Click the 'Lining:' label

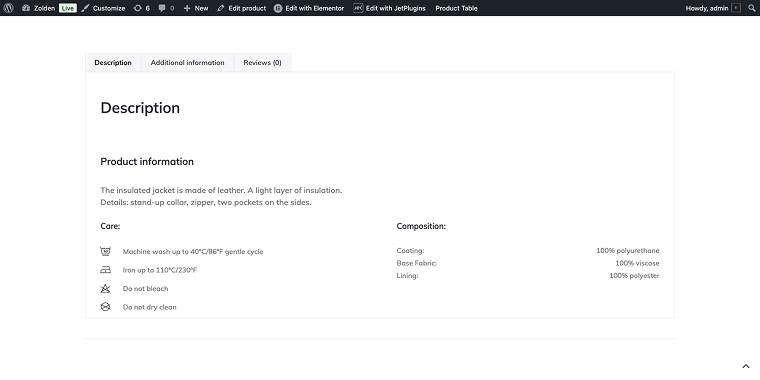(x=407, y=275)
